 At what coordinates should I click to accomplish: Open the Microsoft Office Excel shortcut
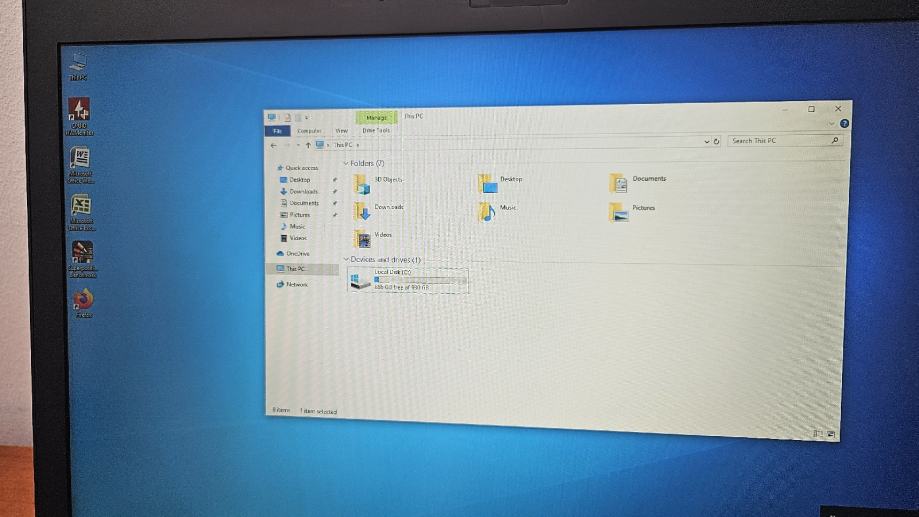(x=81, y=212)
